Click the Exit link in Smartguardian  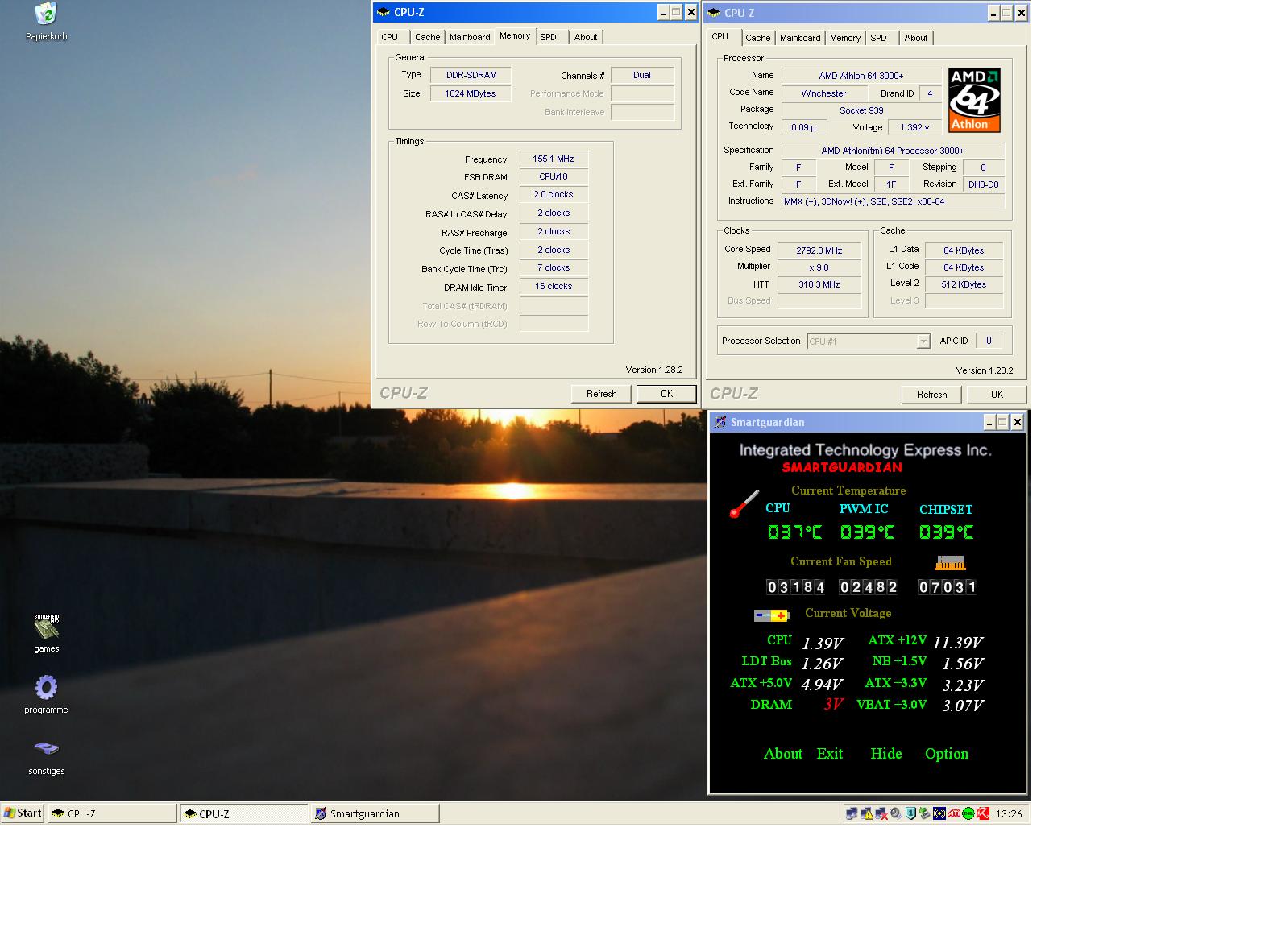(829, 754)
